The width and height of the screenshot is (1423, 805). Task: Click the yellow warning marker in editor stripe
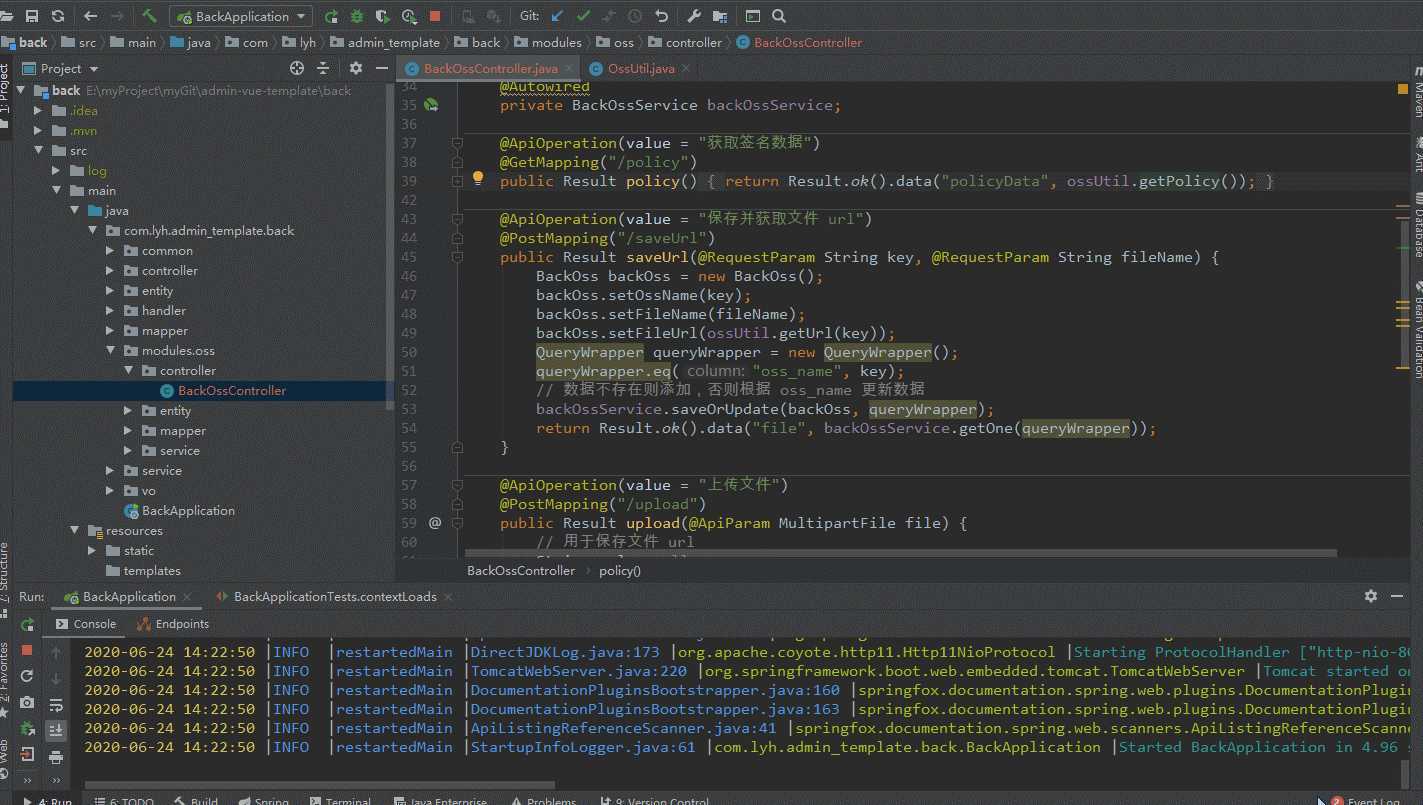click(1402, 89)
